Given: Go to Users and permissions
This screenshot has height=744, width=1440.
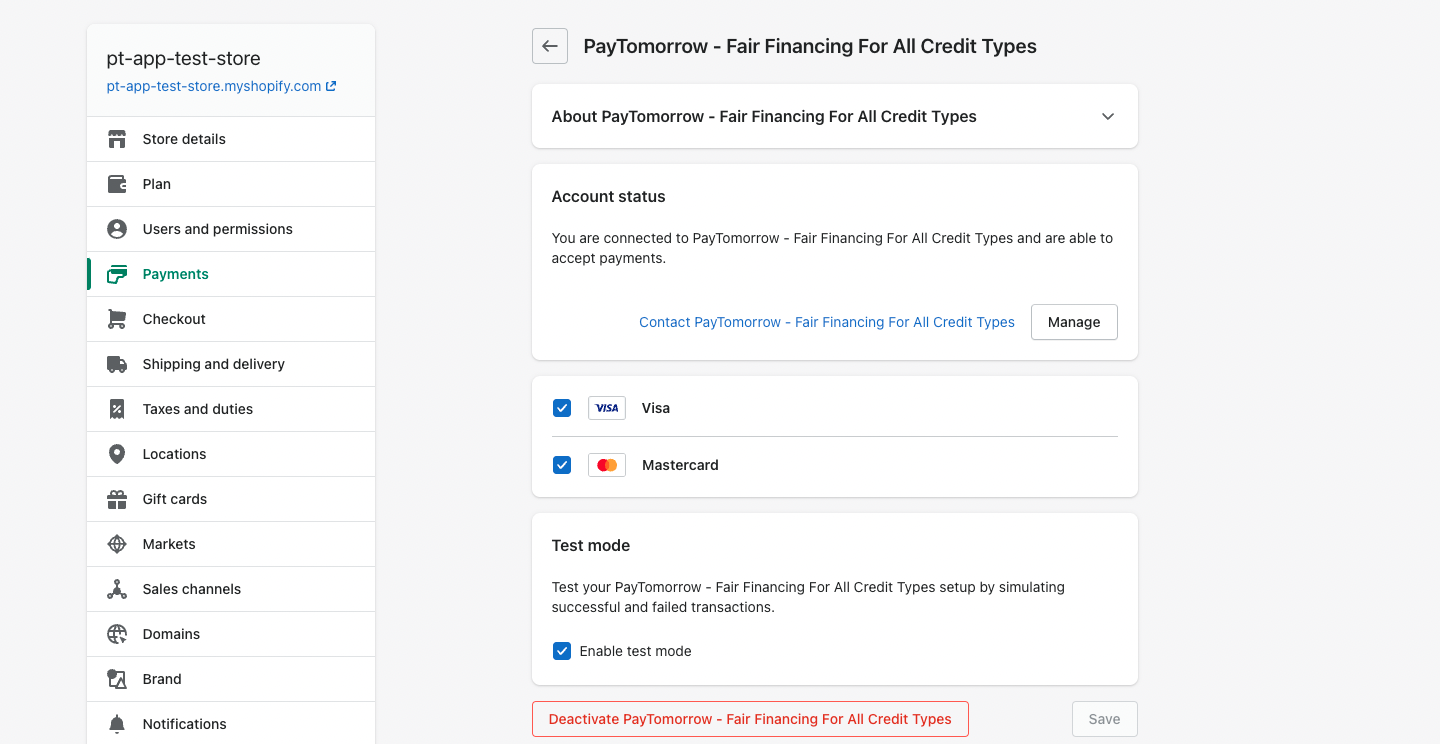Looking at the screenshot, I should [231, 229].
